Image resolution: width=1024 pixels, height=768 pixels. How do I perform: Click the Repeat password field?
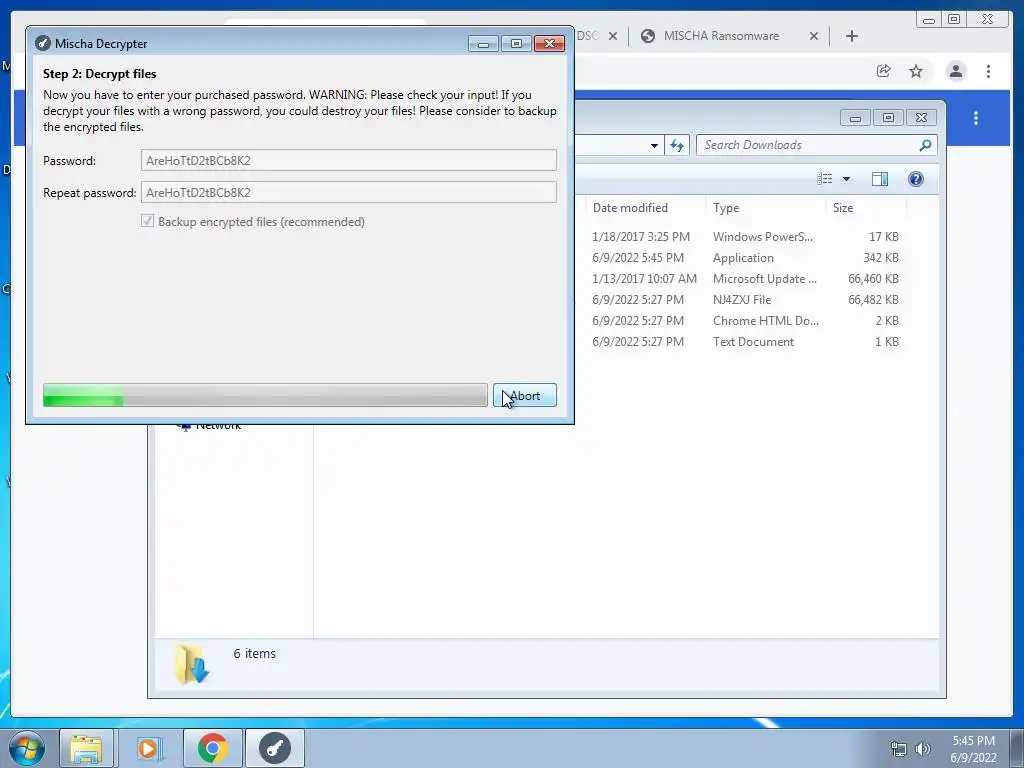[349, 193]
